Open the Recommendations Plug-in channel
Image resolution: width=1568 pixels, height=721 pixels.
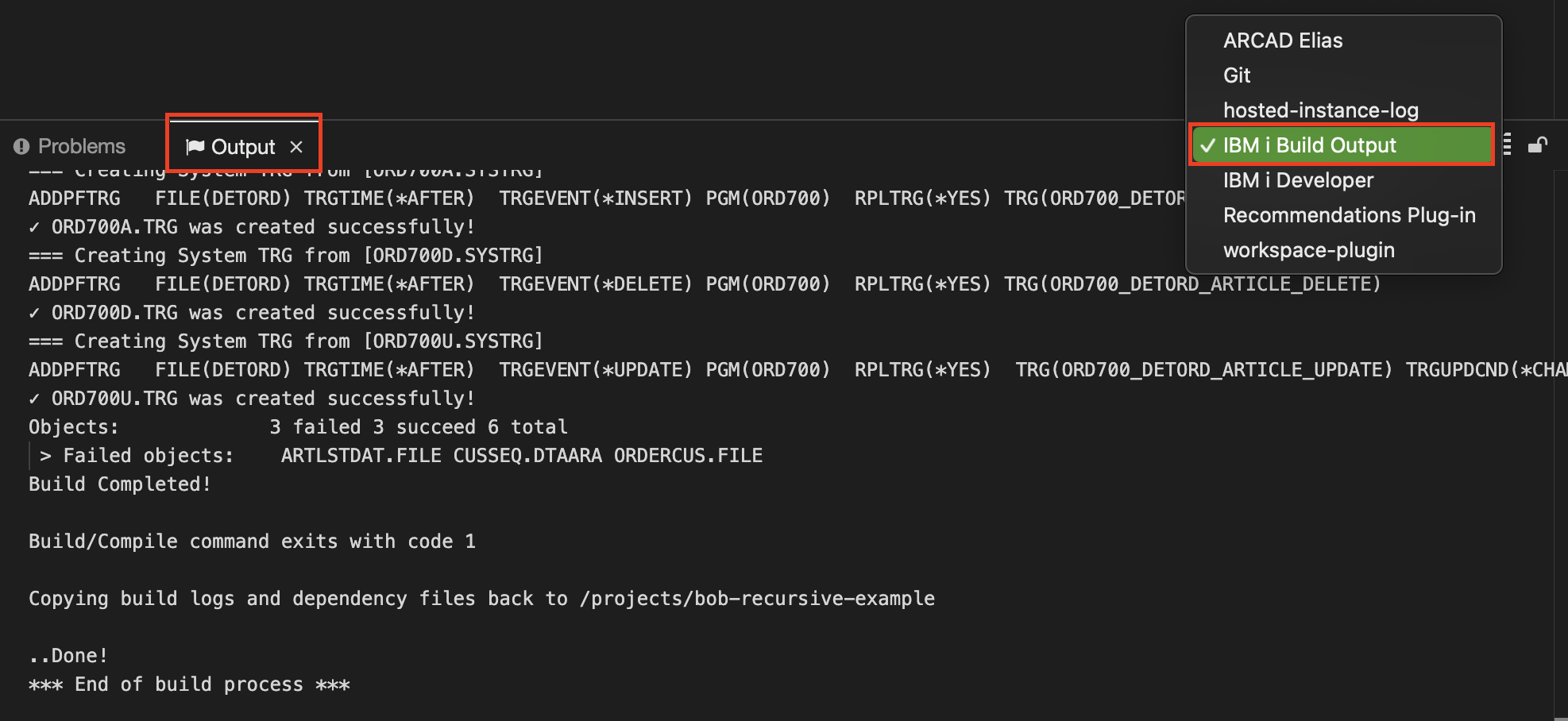tap(1349, 214)
